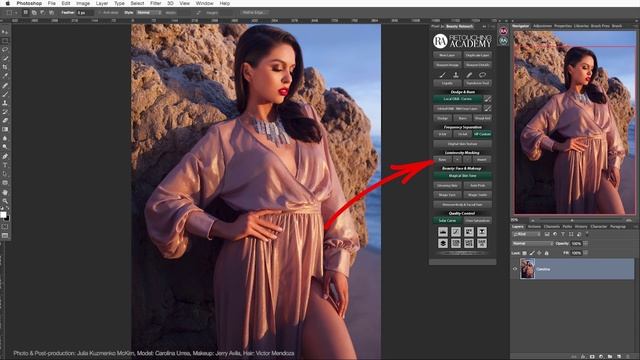The height and width of the screenshot is (360, 640).
Task: Click the Carolina layer thumbnail
Action: point(527,269)
